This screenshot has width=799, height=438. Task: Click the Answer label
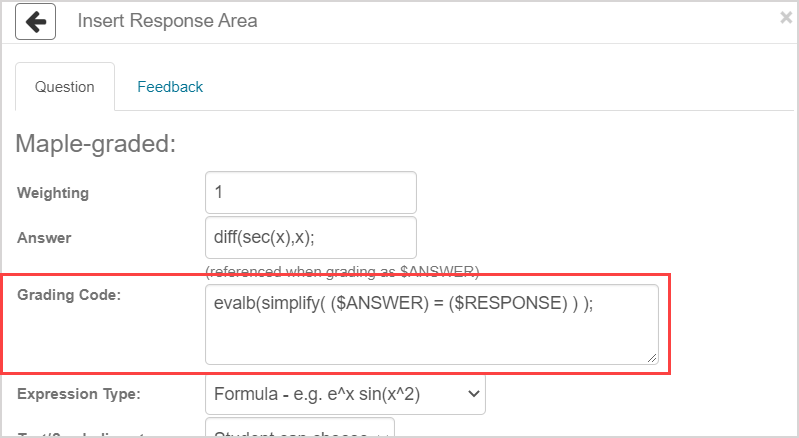pos(44,239)
